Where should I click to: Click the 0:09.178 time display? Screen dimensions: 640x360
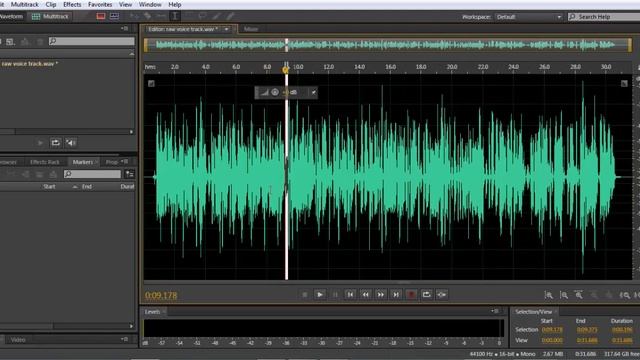coord(161,295)
